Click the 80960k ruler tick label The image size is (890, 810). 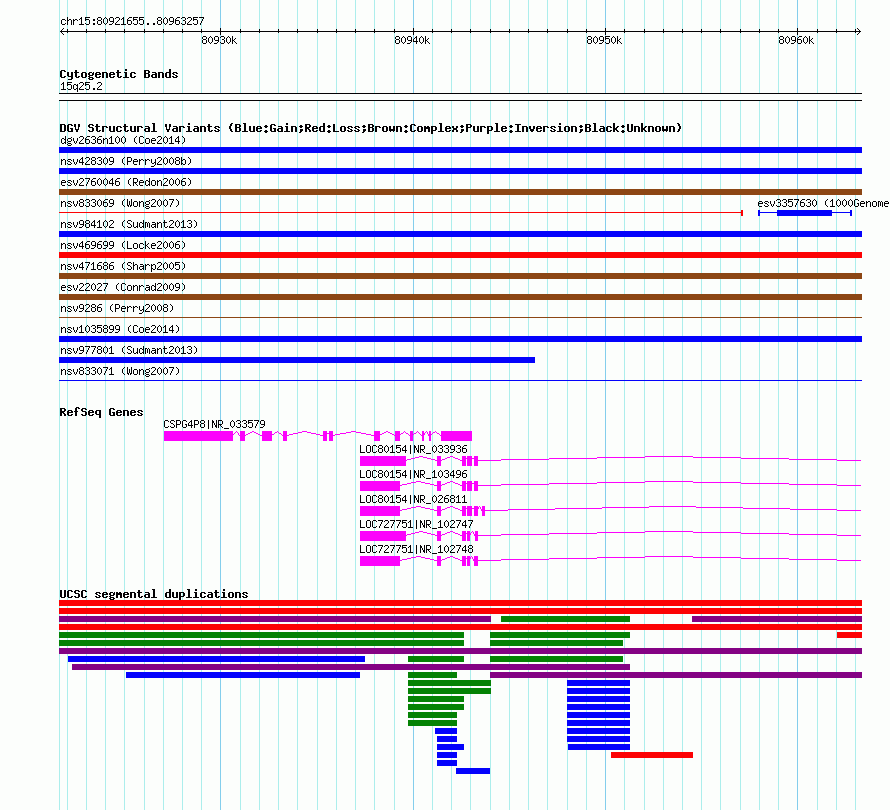click(796, 40)
